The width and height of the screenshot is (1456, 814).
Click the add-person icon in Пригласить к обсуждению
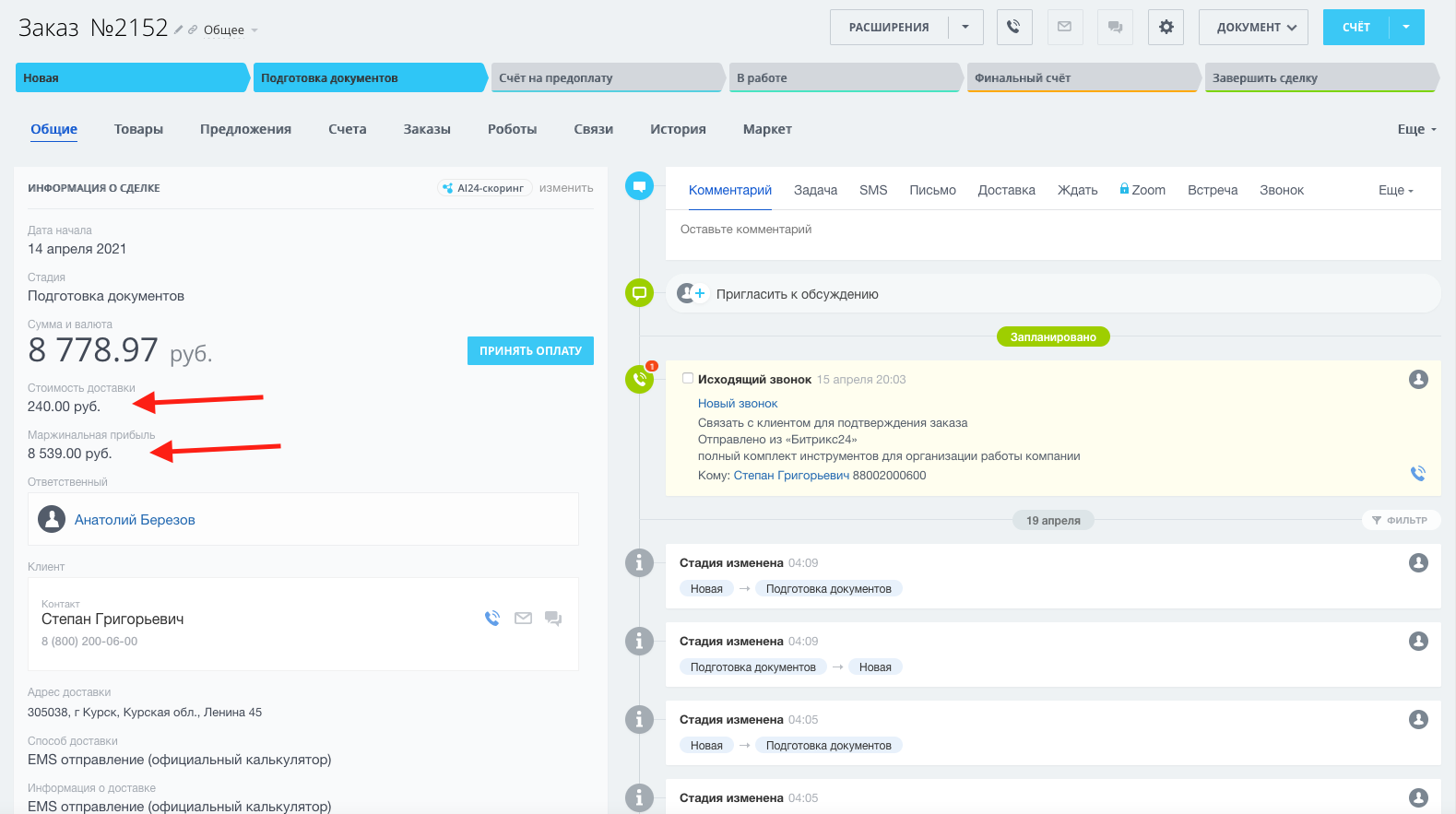pyautogui.click(x=691, y=293)
